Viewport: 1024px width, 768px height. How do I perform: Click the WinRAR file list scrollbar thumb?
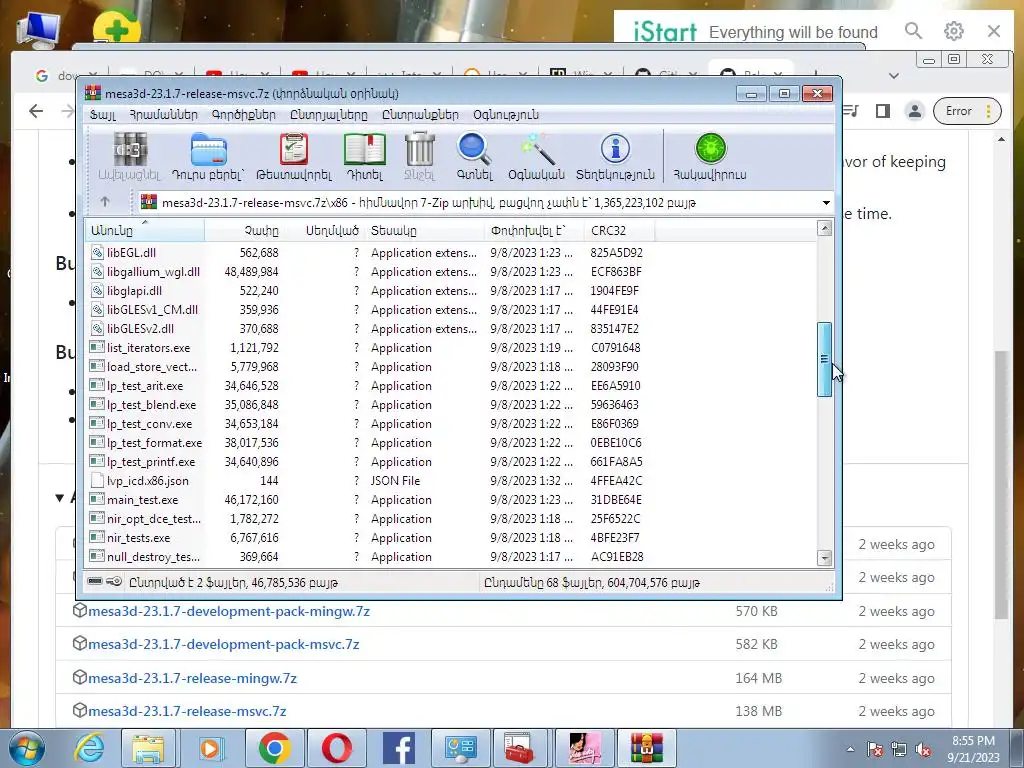824,359
